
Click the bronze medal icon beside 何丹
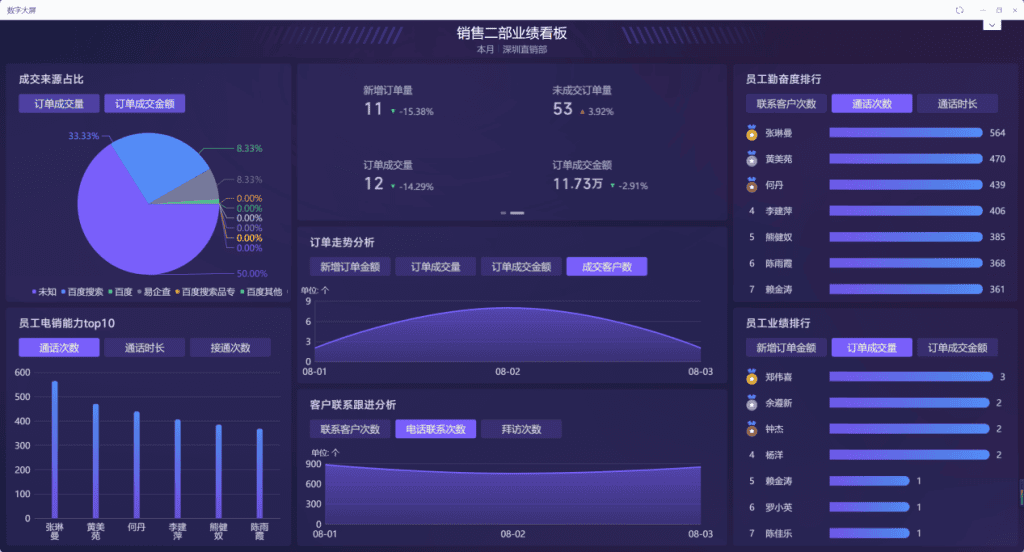[752, 185]
